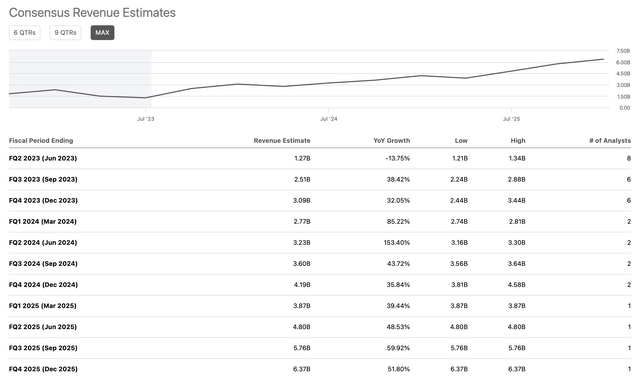Click the FQ1 2024 (Mar 2024) row label

(x=42, y=221)
